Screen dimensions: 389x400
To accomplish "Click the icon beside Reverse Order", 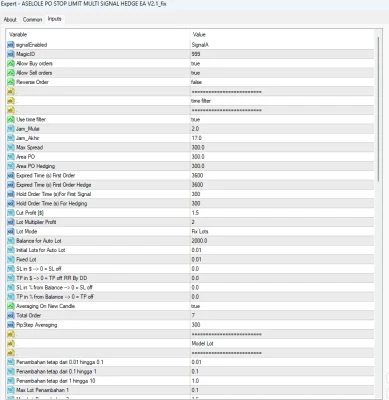I will coord(11,82).
